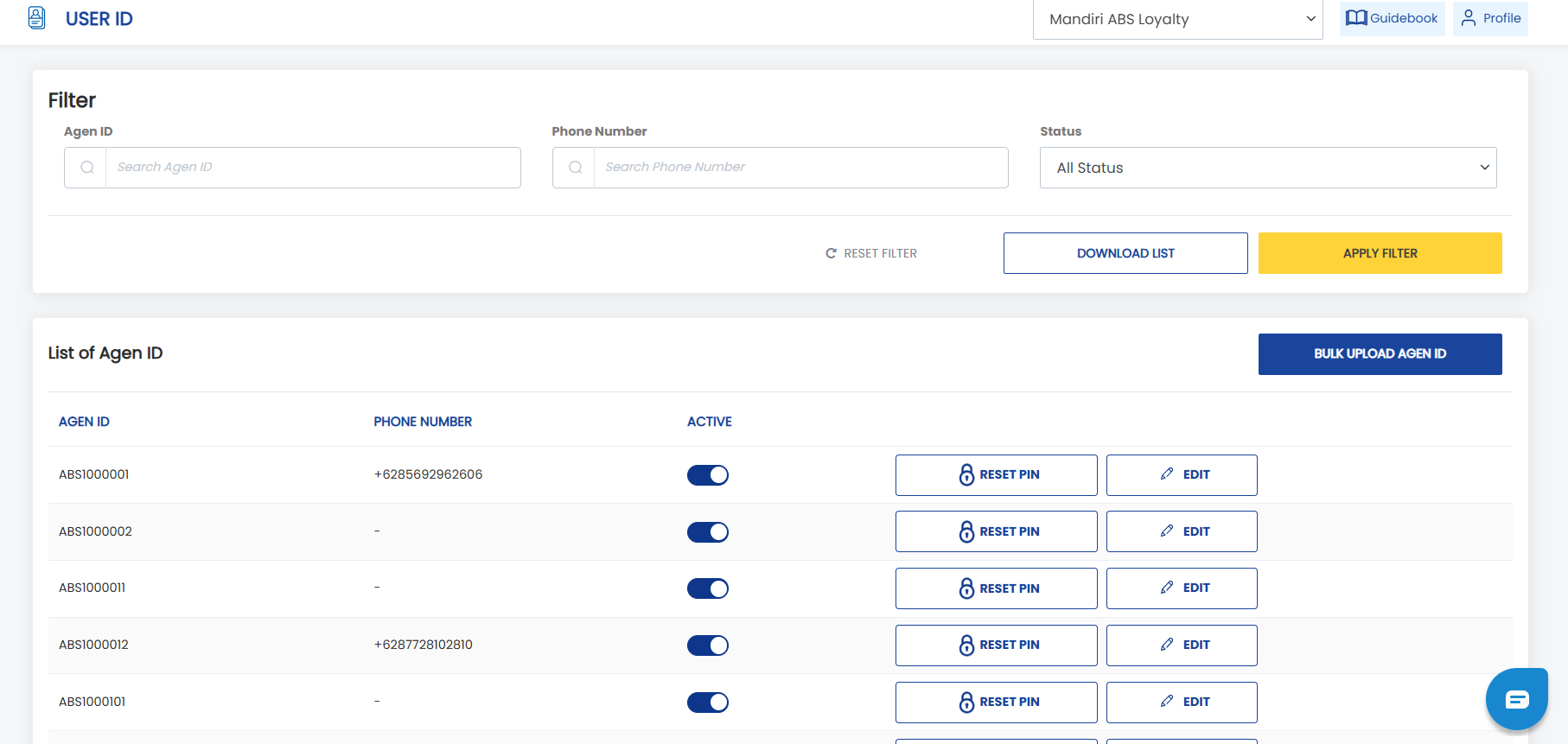Screen dimensions: 1568x744
Task: Click BULK UPLOAD AGEN ID button
Action: coord(1380,354)
